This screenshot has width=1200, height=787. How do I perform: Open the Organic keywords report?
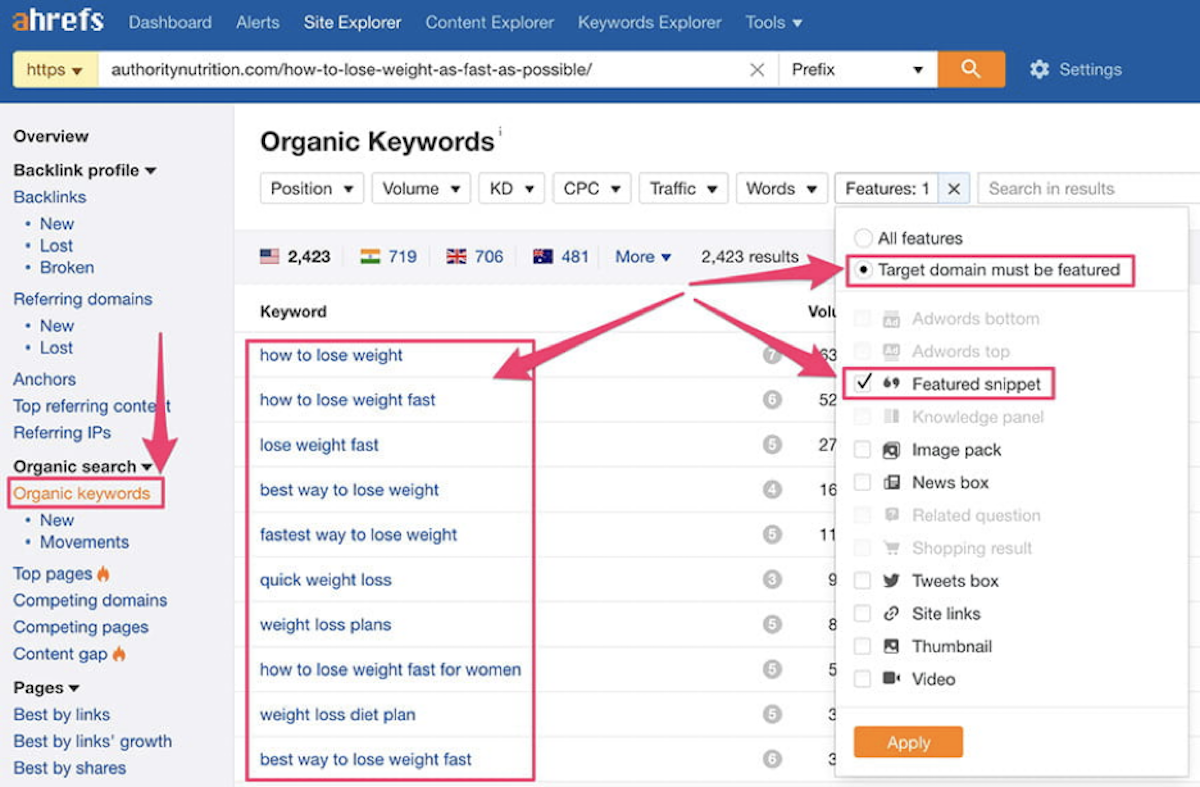point(85,493)
